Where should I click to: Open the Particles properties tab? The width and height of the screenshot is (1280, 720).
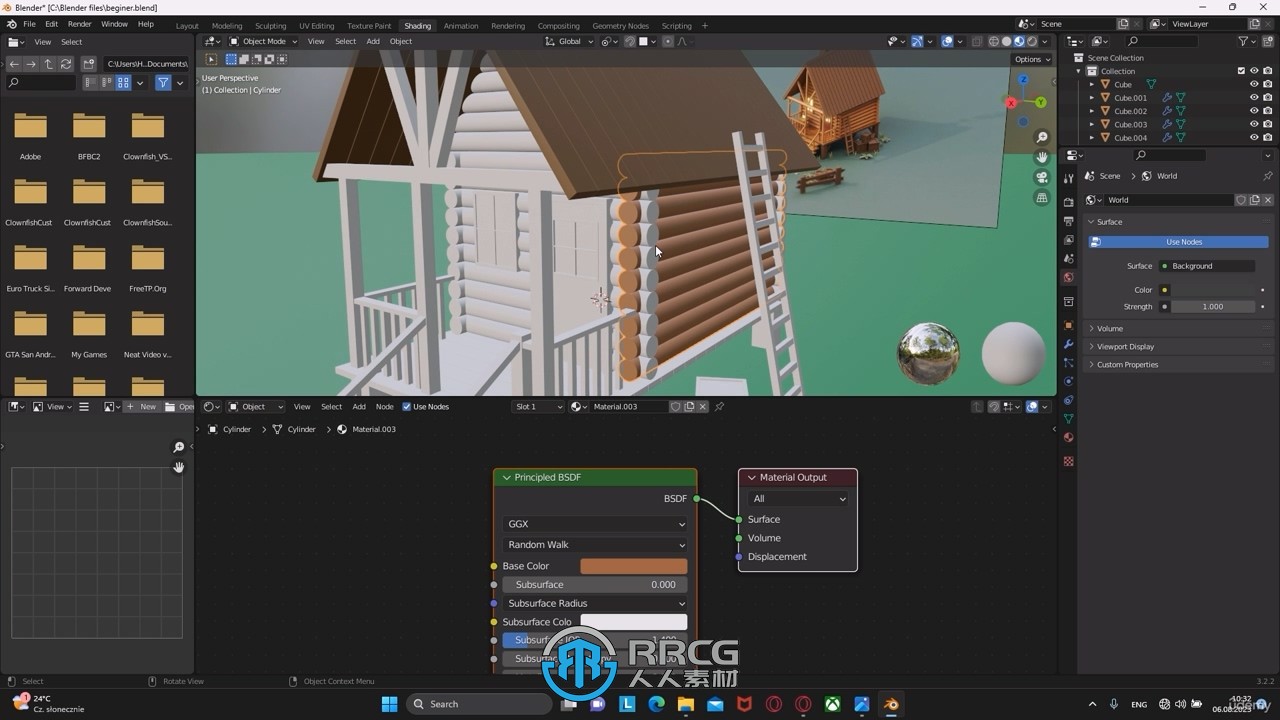(1068, 362)
